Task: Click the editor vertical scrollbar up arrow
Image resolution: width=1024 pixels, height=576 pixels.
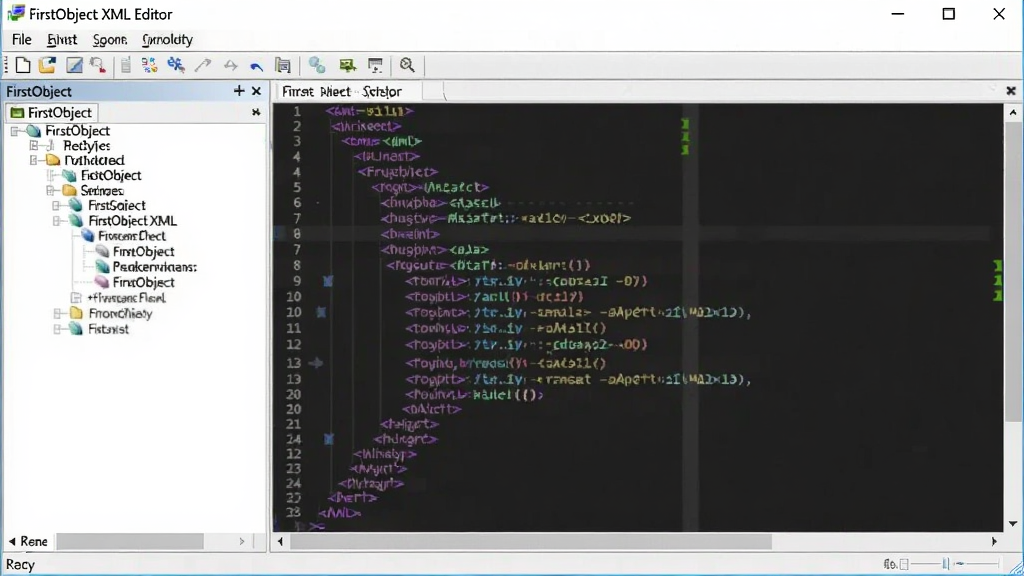Action: [1013, 112]
